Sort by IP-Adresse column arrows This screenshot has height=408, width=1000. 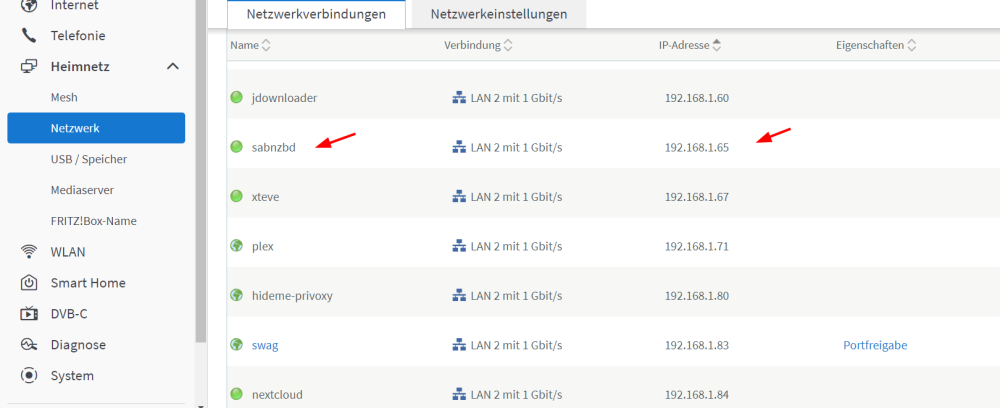tap(717, 45)
